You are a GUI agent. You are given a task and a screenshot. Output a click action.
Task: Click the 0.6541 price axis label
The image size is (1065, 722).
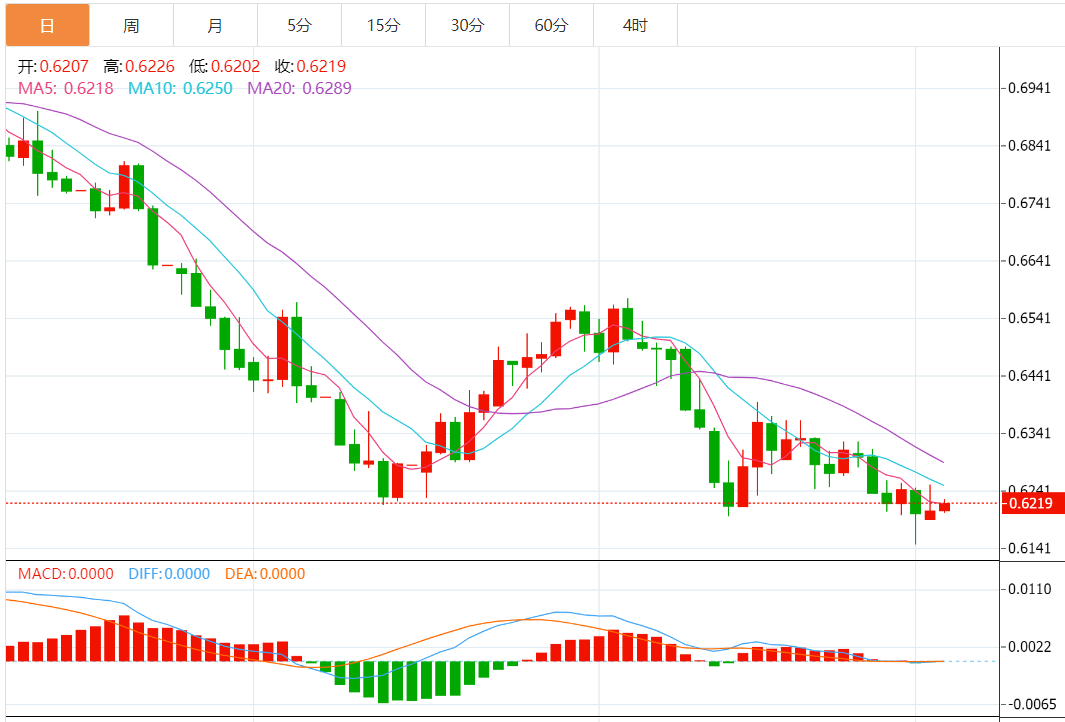coord(1029,319)
